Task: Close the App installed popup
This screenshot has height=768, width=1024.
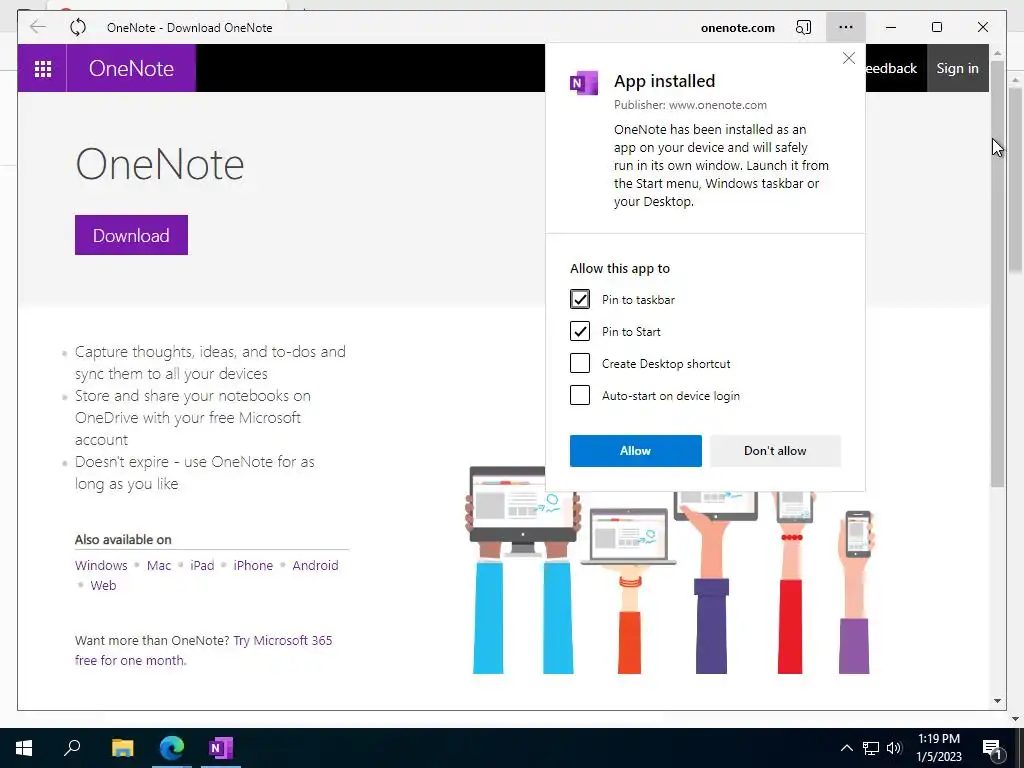Action: (x=848, y=58)
